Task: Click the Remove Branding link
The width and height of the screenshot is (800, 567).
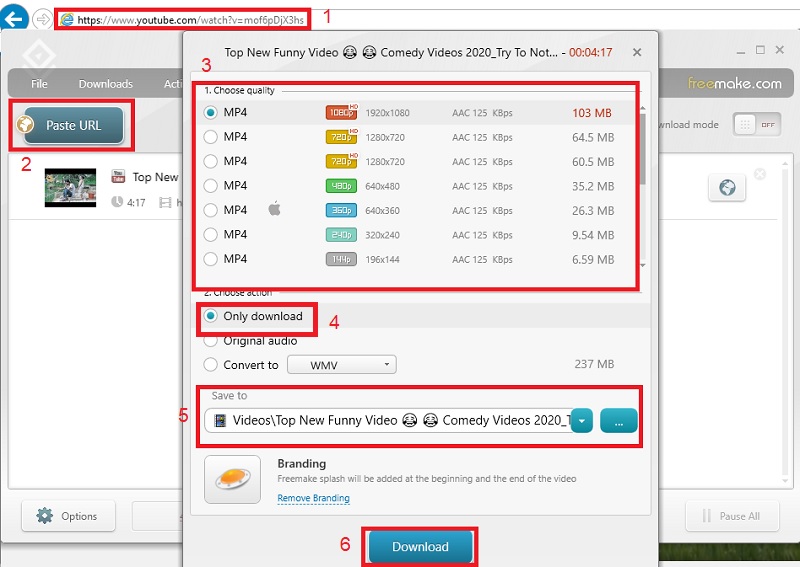Action: [x=313, y=498]
